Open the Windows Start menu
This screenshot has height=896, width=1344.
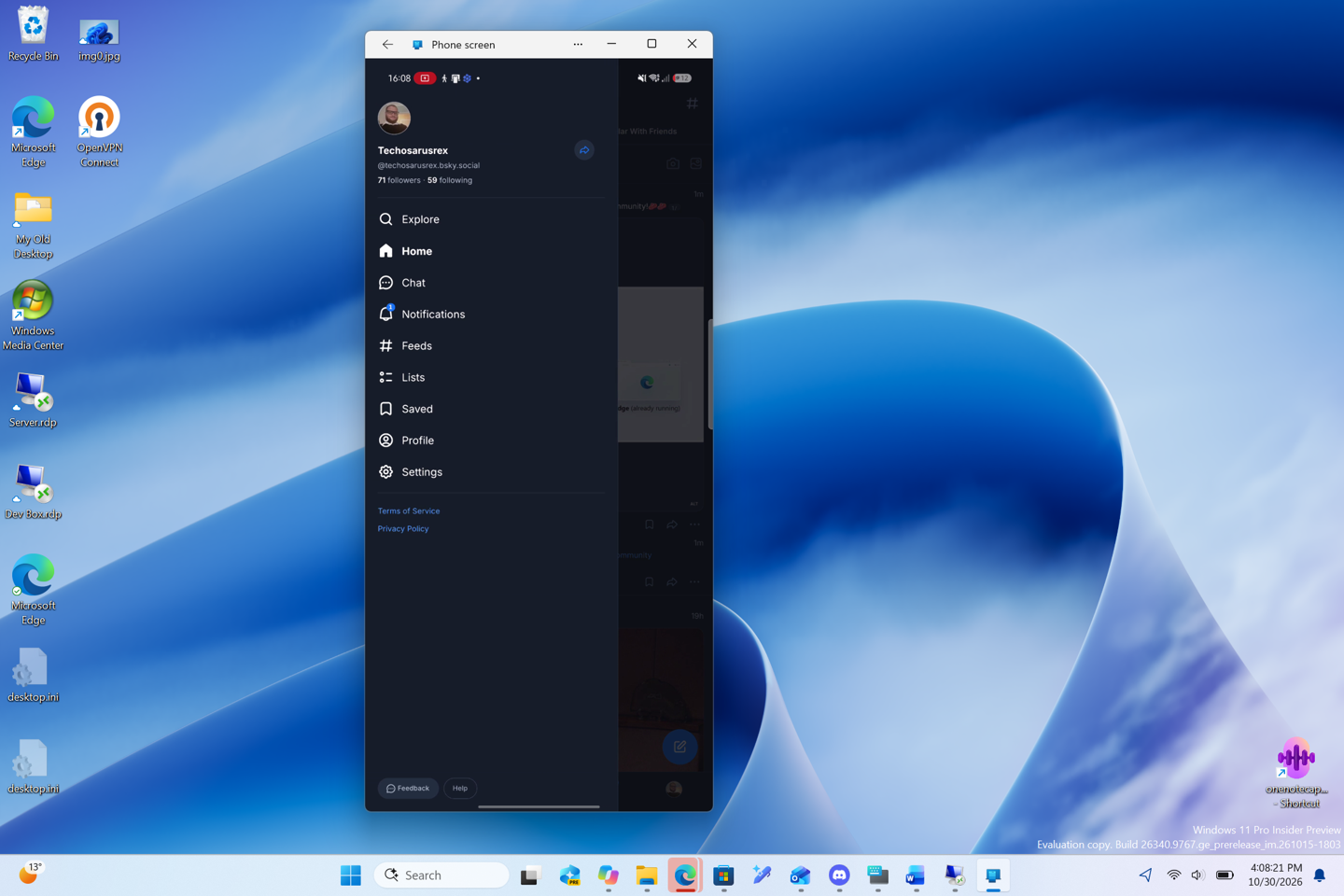point(351,875)
